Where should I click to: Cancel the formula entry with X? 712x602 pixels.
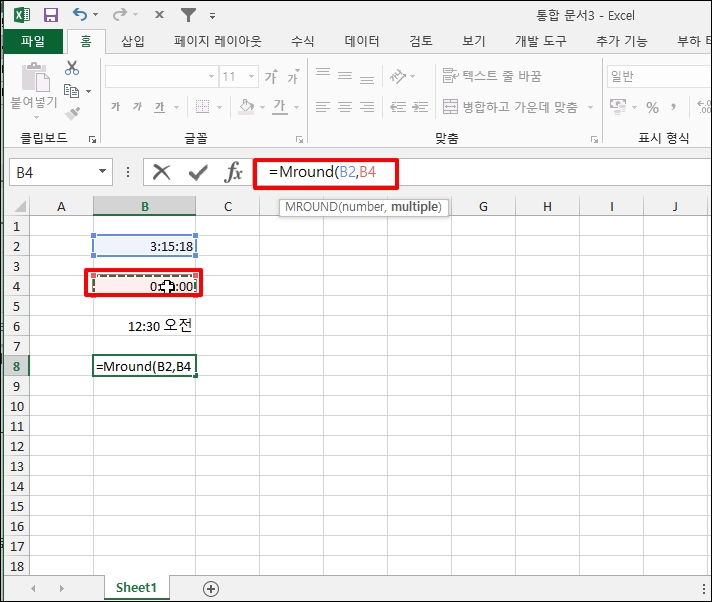click(161, 173)
